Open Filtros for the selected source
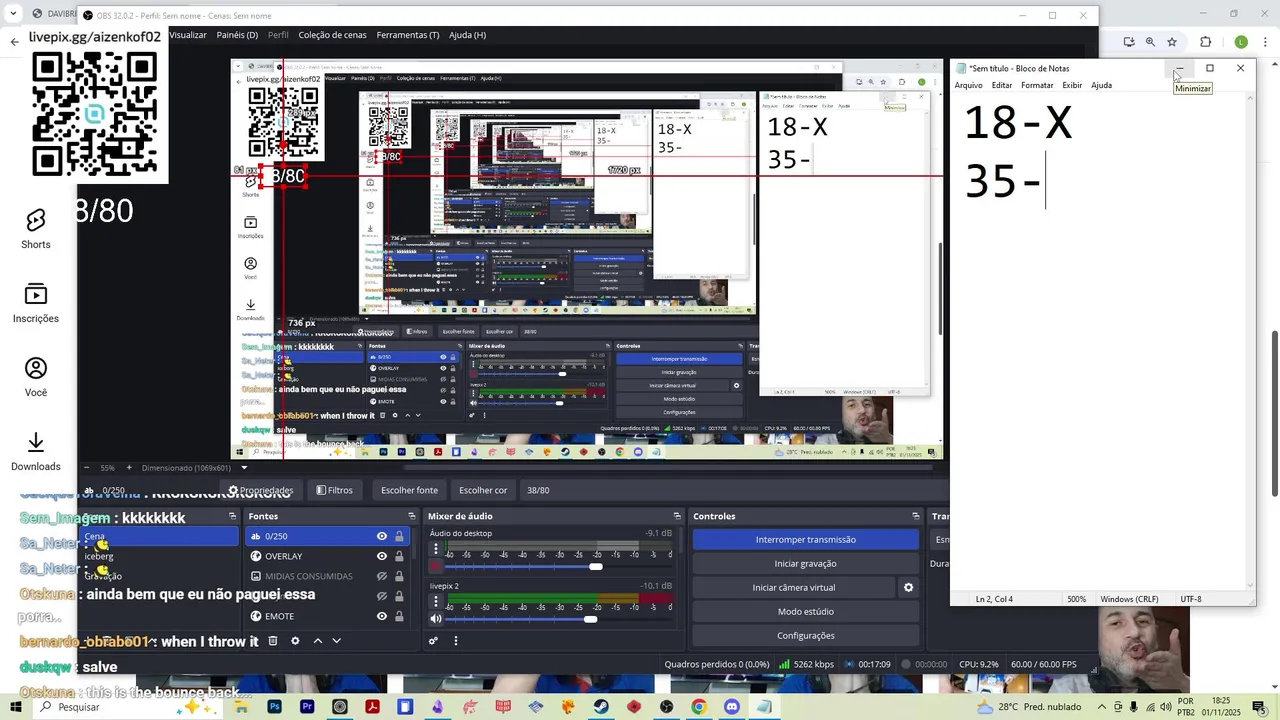The width and height of the screenshot is (1280, 720). (334, 490)
